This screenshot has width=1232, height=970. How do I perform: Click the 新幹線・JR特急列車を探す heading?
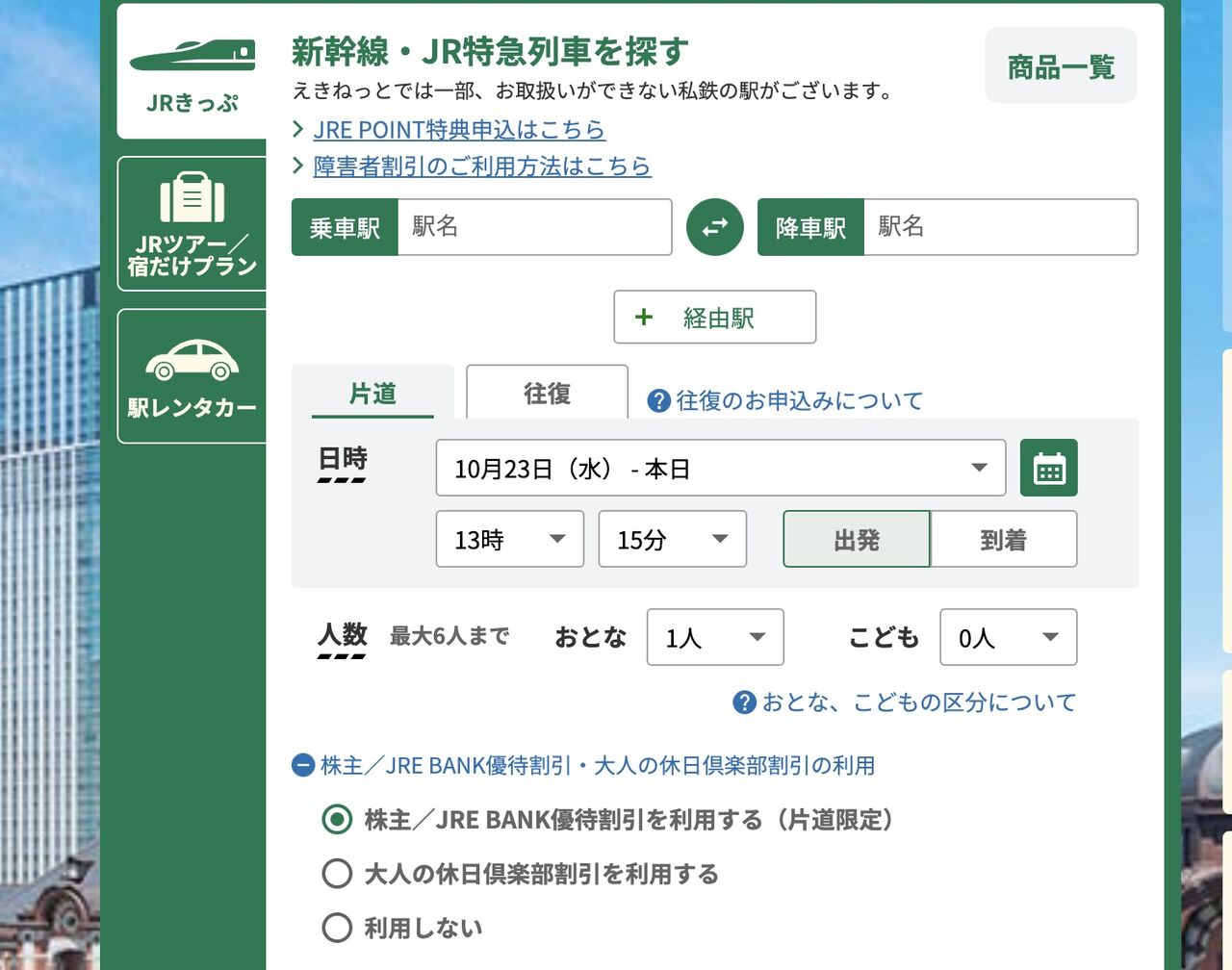(x=490, y=51)
